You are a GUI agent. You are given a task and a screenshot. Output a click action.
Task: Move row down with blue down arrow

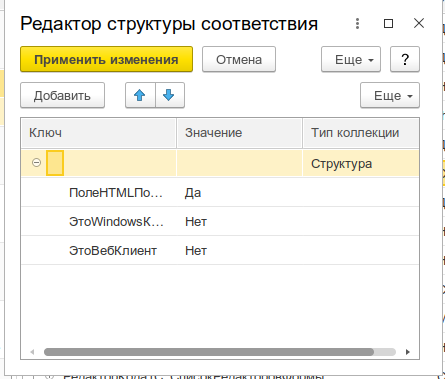169,95
